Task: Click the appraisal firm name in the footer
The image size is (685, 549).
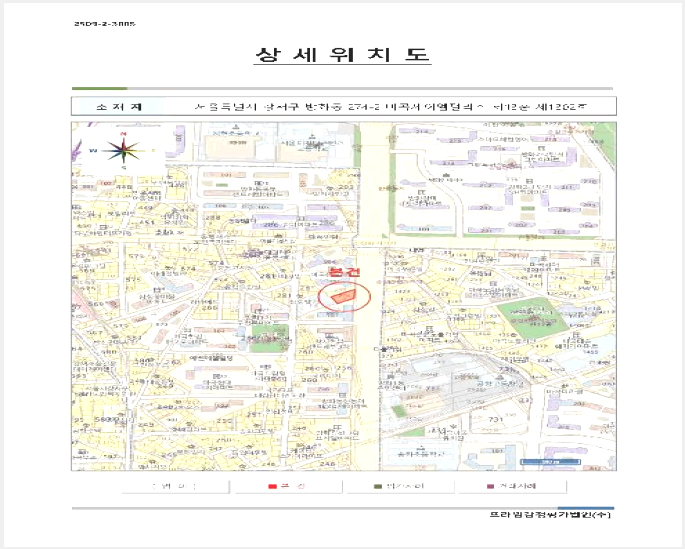Action: click(x=550, y=514)
